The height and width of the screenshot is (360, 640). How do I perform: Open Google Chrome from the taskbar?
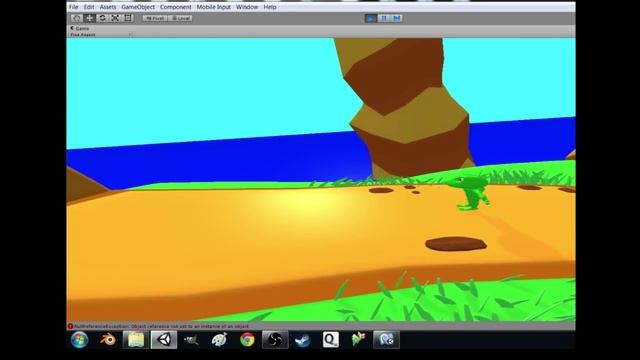(247, 340)
